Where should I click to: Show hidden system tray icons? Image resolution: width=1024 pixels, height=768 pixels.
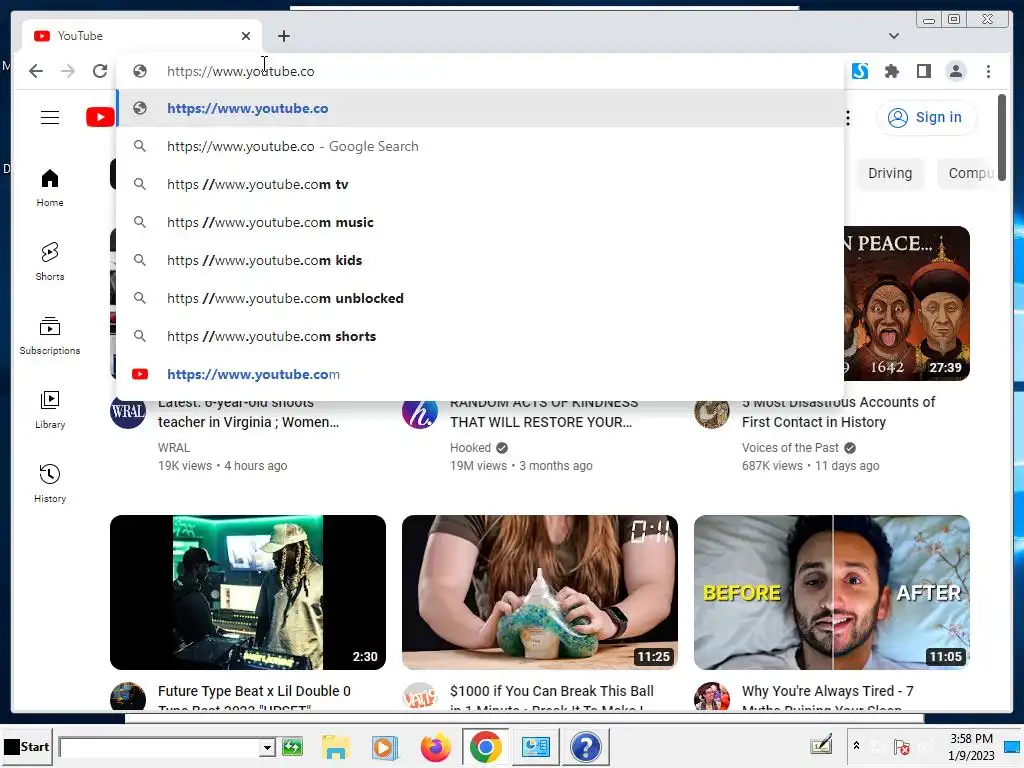(856, 746)
